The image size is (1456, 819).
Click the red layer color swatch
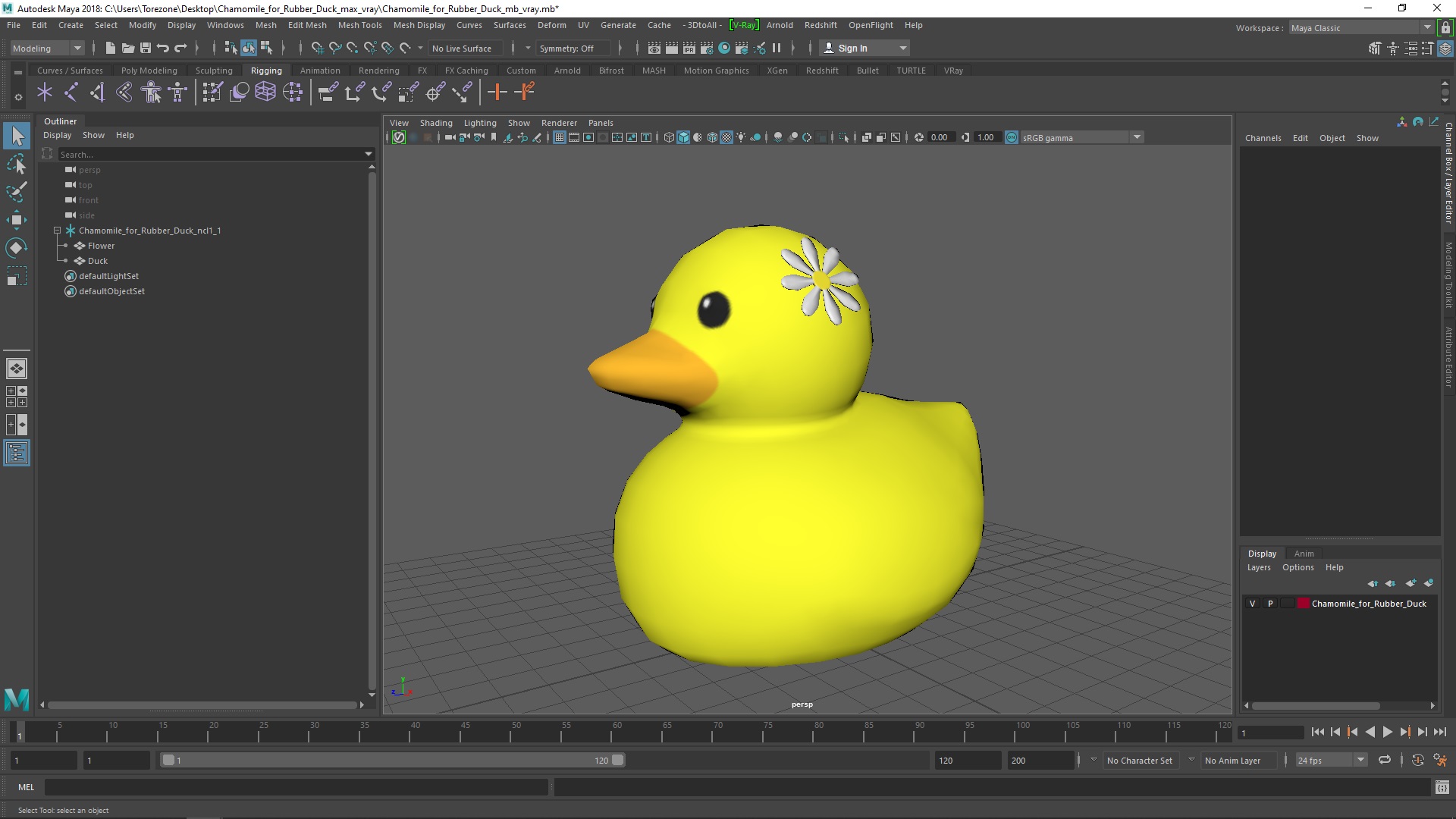[x=1303, y=604]
